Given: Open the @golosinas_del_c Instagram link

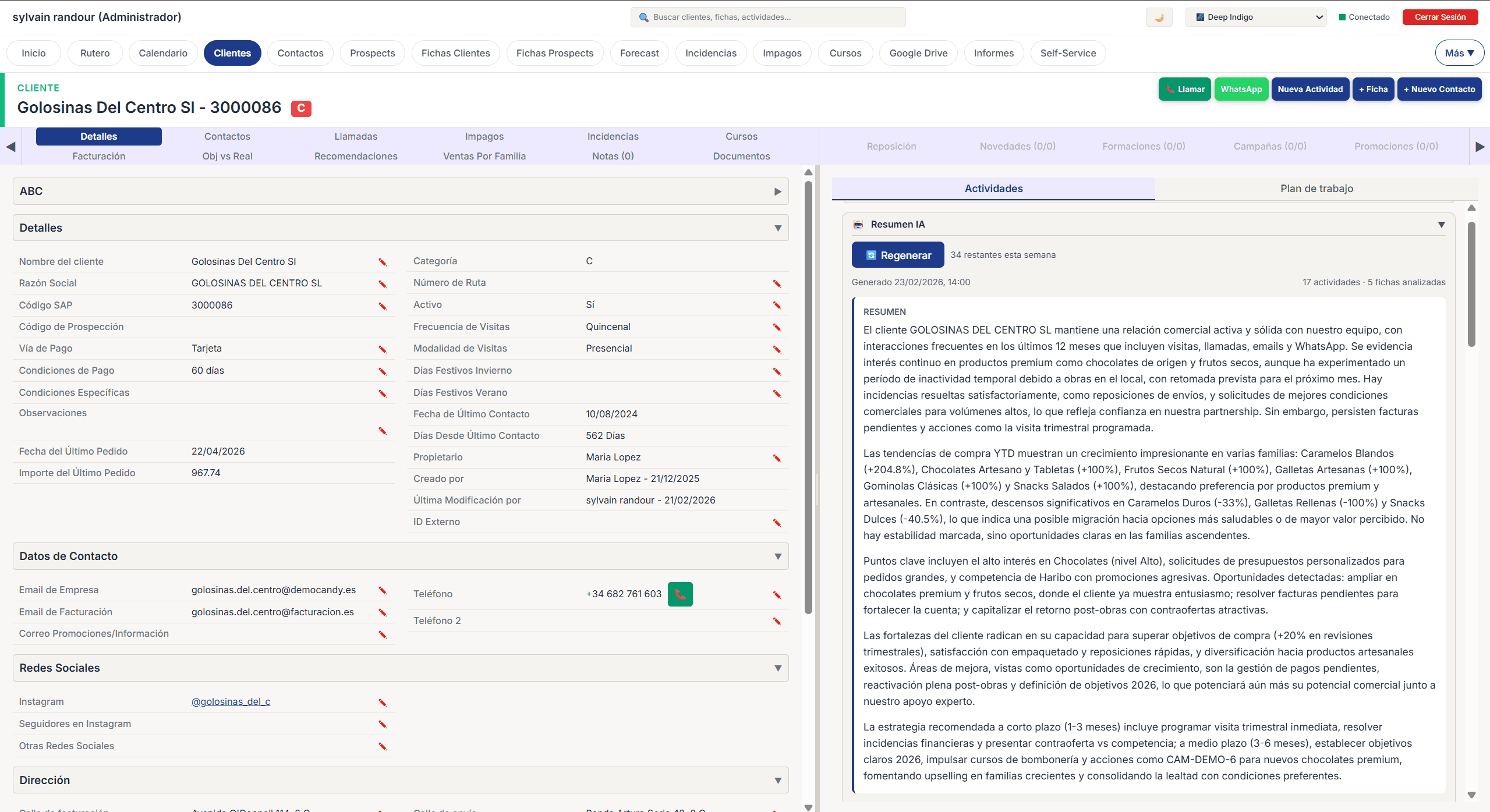Looking at the screenshot, I should pos(231,701).
